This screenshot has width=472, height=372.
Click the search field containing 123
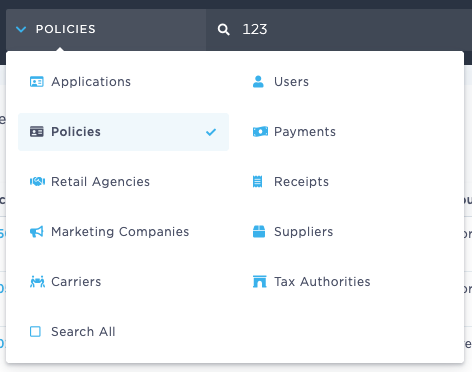[339, 29]
